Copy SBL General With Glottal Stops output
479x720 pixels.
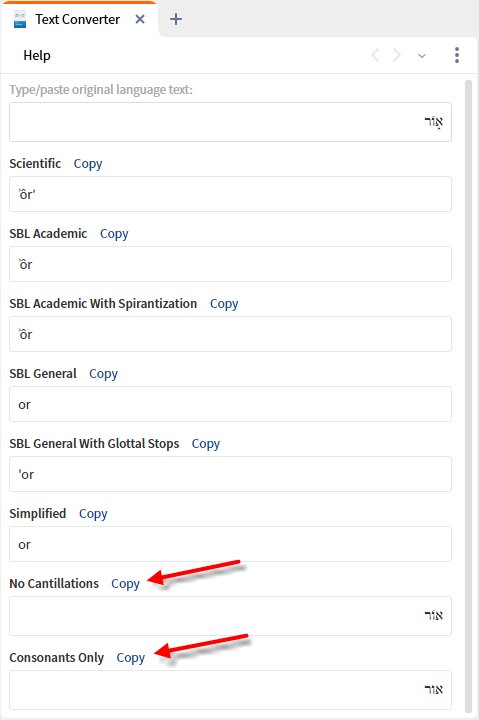coord(205,444)
